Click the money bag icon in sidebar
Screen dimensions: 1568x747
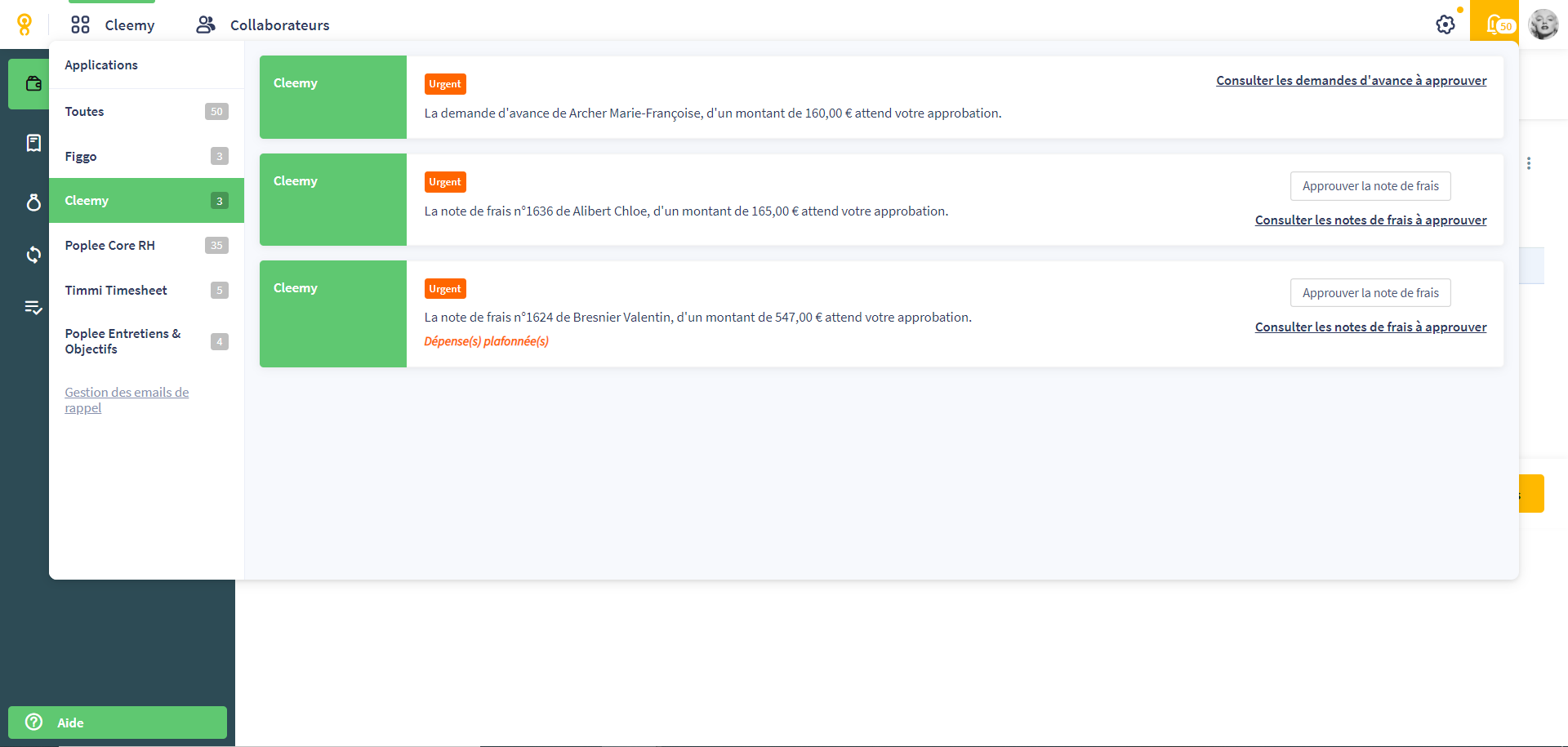pos(33,202)
